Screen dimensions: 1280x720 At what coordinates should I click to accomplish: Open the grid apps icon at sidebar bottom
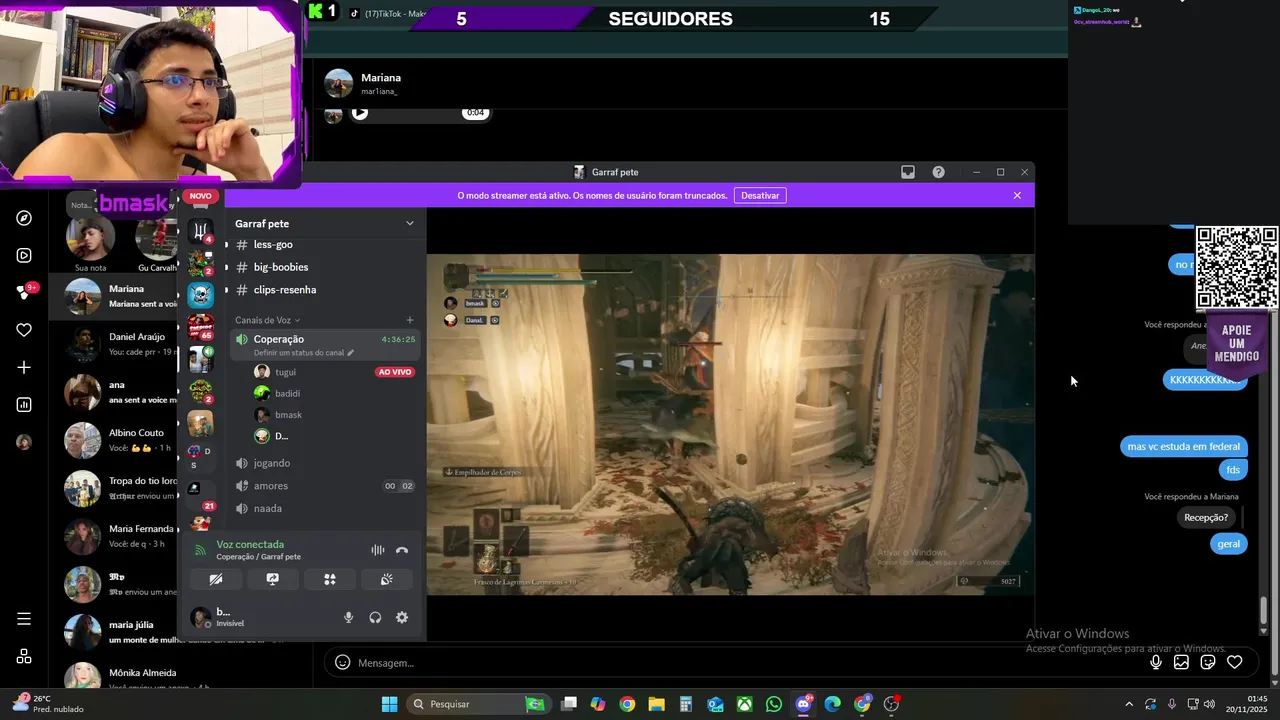tap(24, 656)
